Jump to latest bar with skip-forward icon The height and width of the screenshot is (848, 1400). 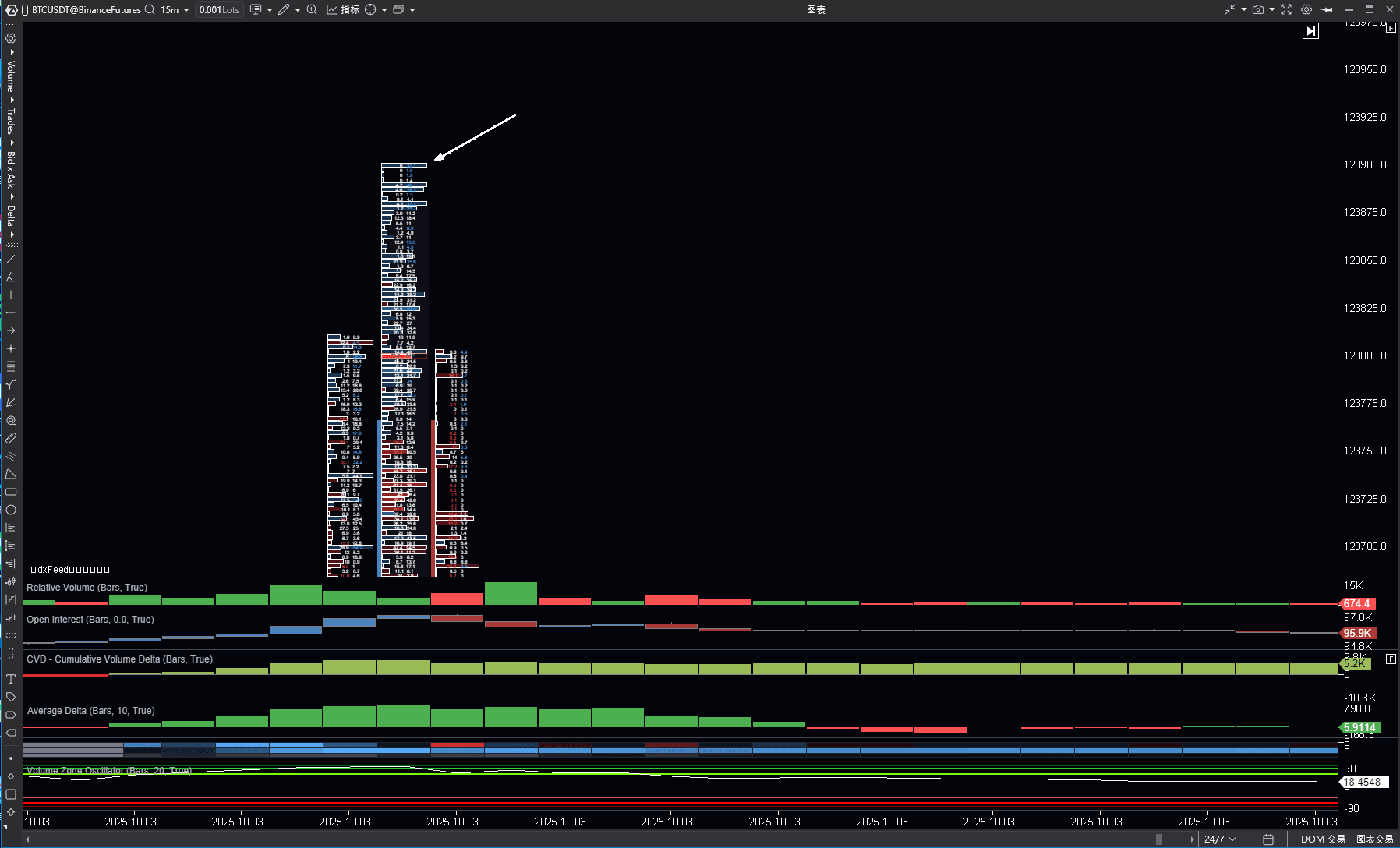point(1310,31)
